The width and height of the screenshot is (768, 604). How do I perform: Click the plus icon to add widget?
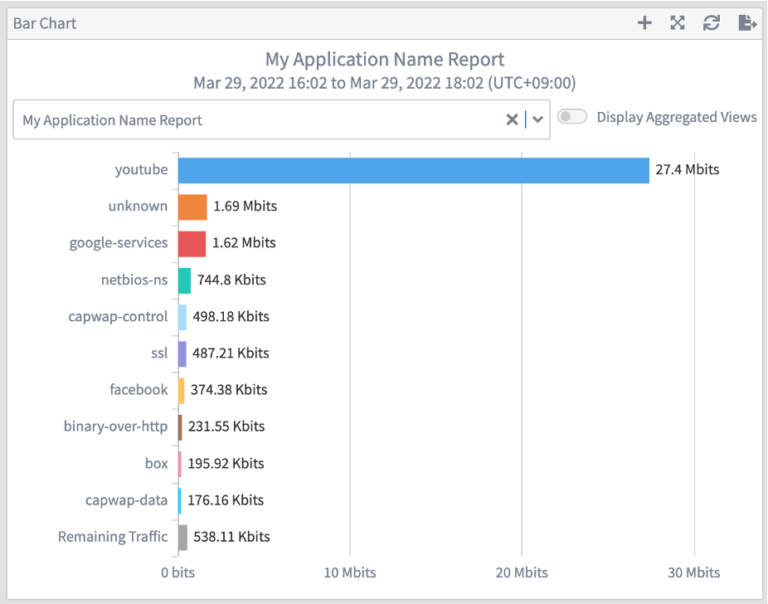645,23
